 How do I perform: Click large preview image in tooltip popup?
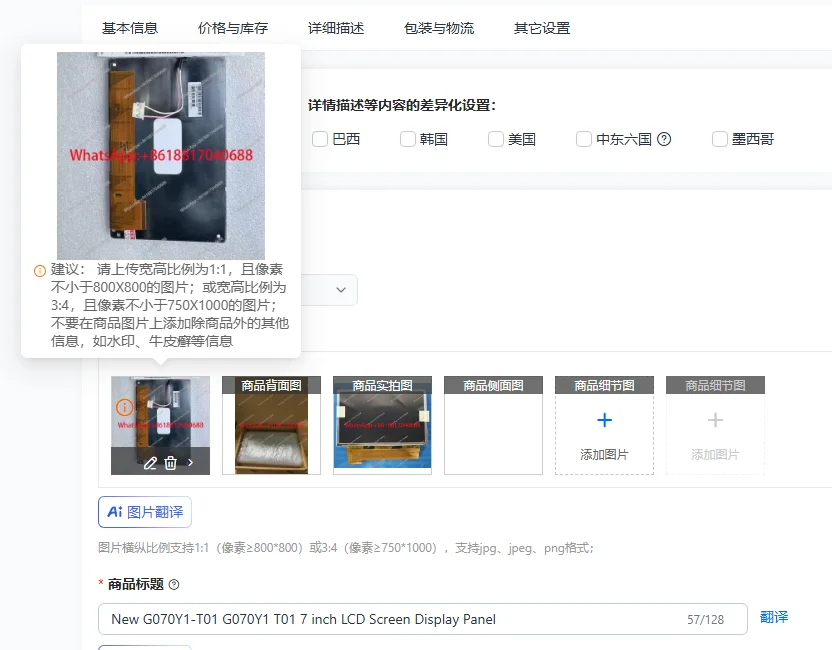[x=161, y=155]
